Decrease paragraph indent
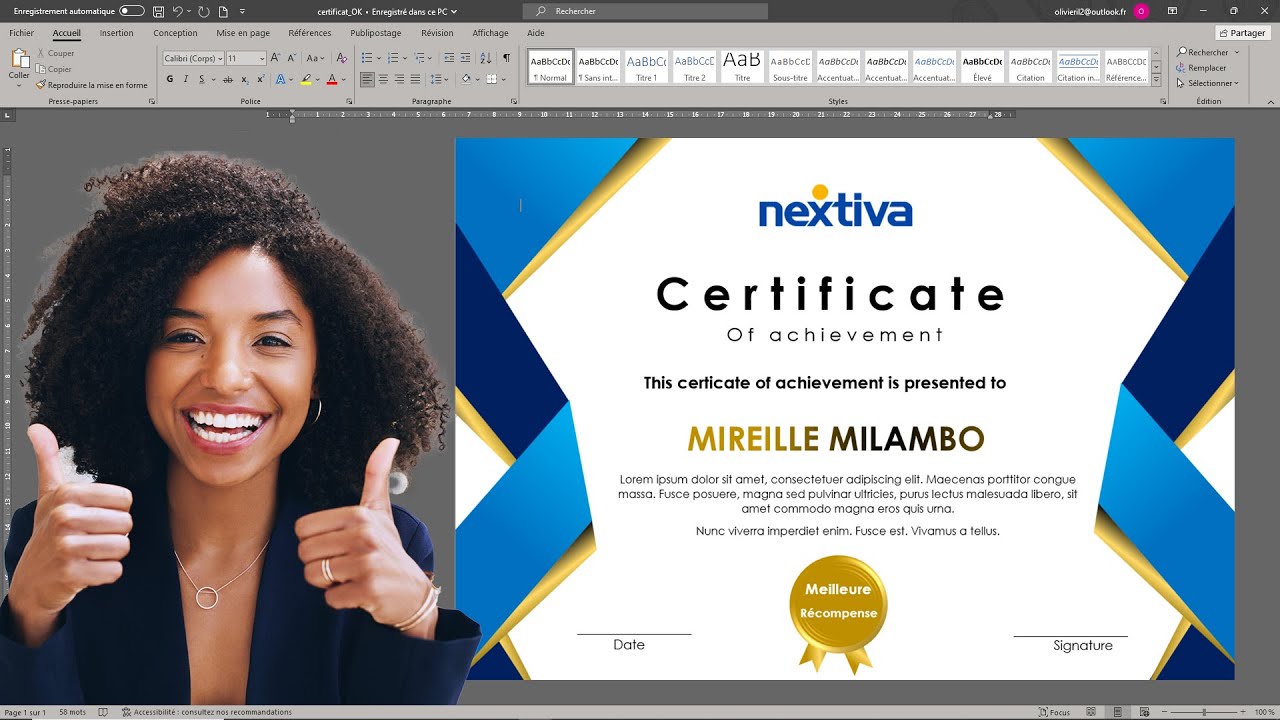 coord(450,58)
